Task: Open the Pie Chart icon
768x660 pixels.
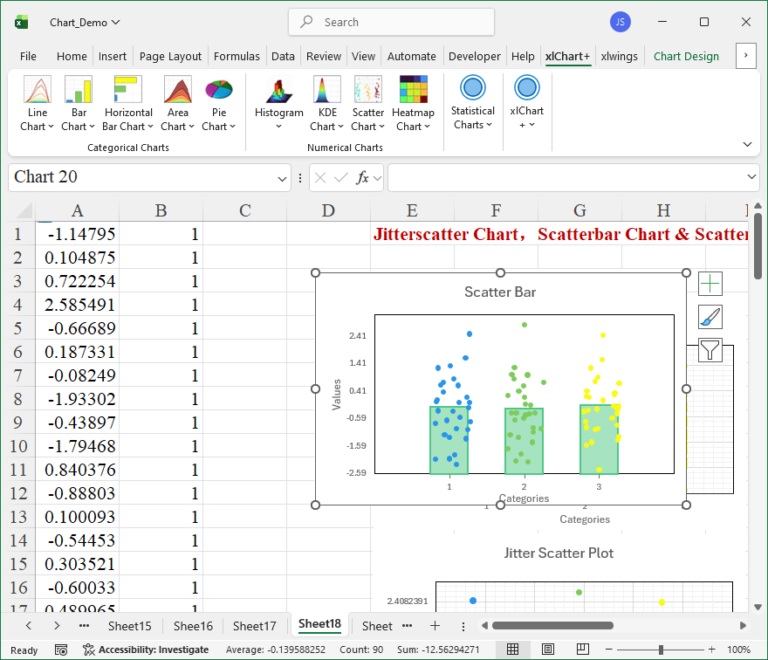Action: (219, 89)
